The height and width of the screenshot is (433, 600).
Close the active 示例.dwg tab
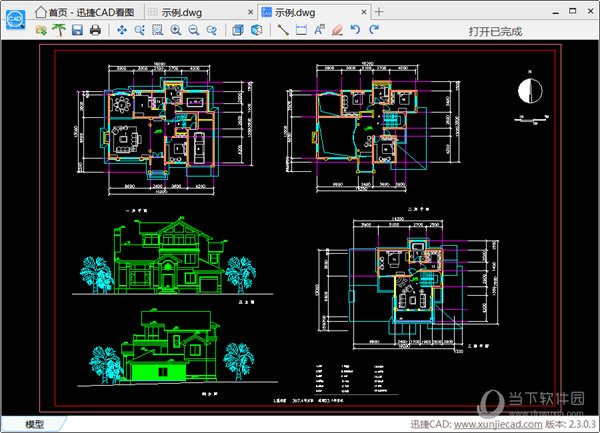[x=363, y=11]
